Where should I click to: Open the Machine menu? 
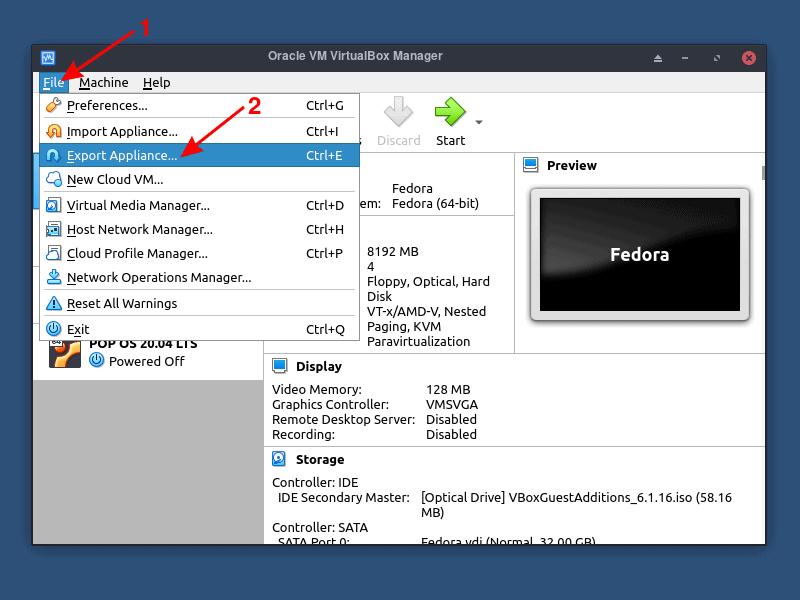[x=103, y=82]
